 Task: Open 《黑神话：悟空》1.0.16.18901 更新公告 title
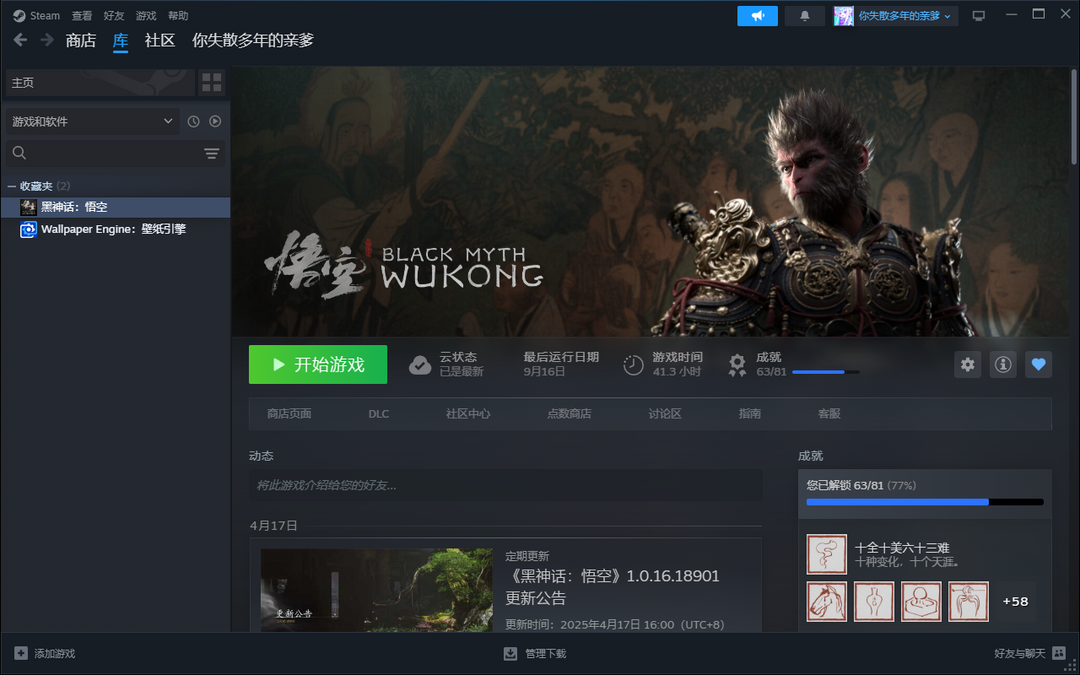(x=612, y=586)
